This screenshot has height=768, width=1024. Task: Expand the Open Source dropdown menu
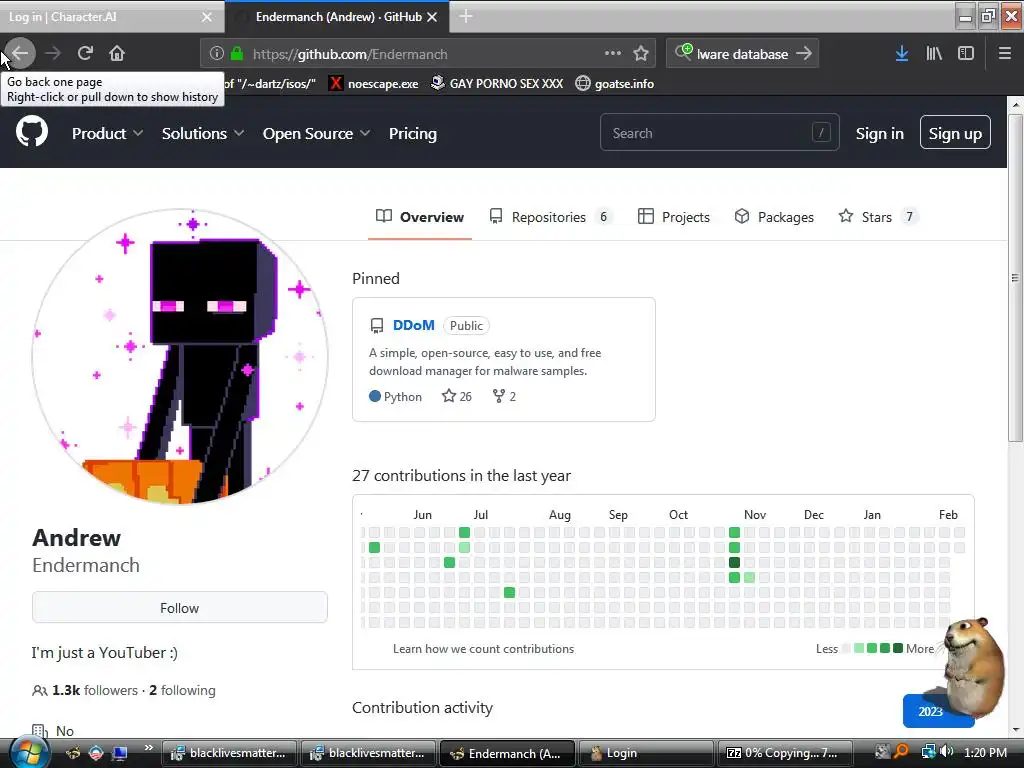point(317,133)
